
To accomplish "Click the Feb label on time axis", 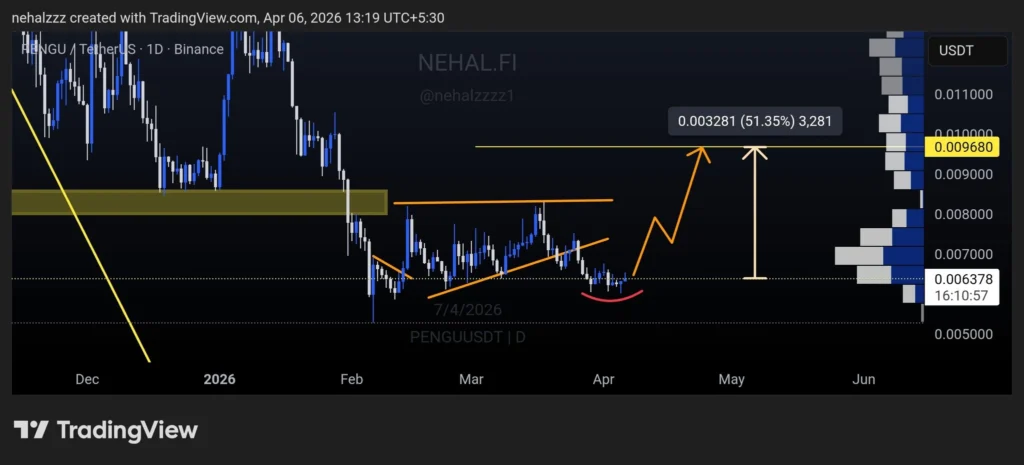I will click(x=351, y=379).
